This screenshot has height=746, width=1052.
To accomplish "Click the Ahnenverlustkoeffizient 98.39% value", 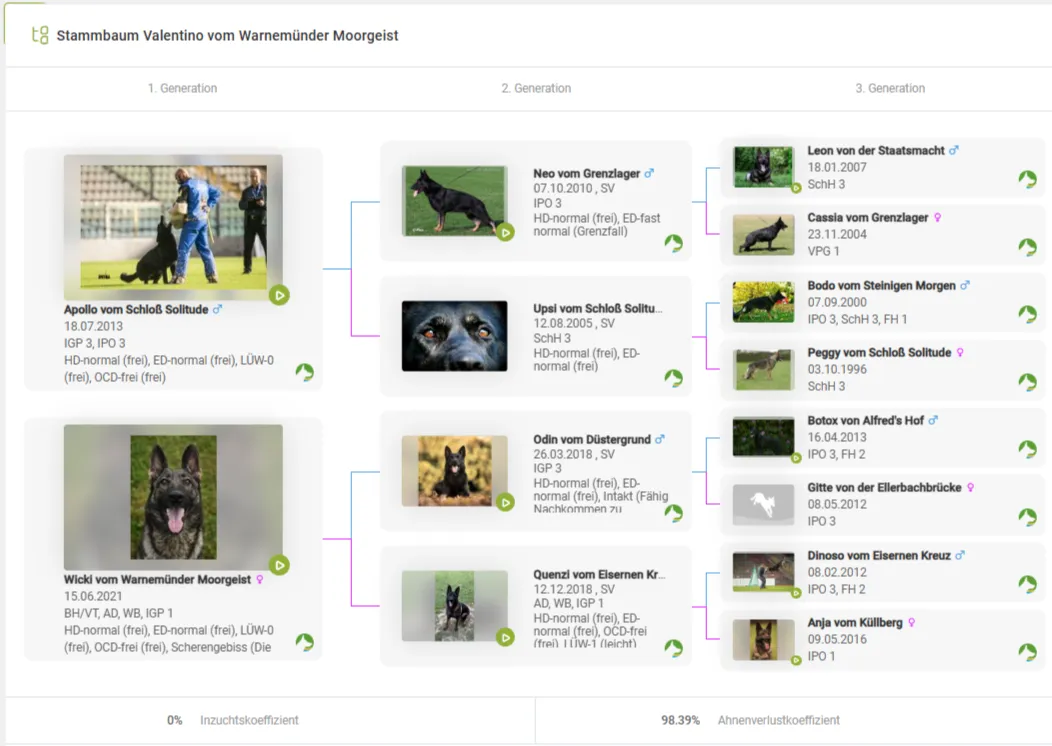I will coord(680,720).
